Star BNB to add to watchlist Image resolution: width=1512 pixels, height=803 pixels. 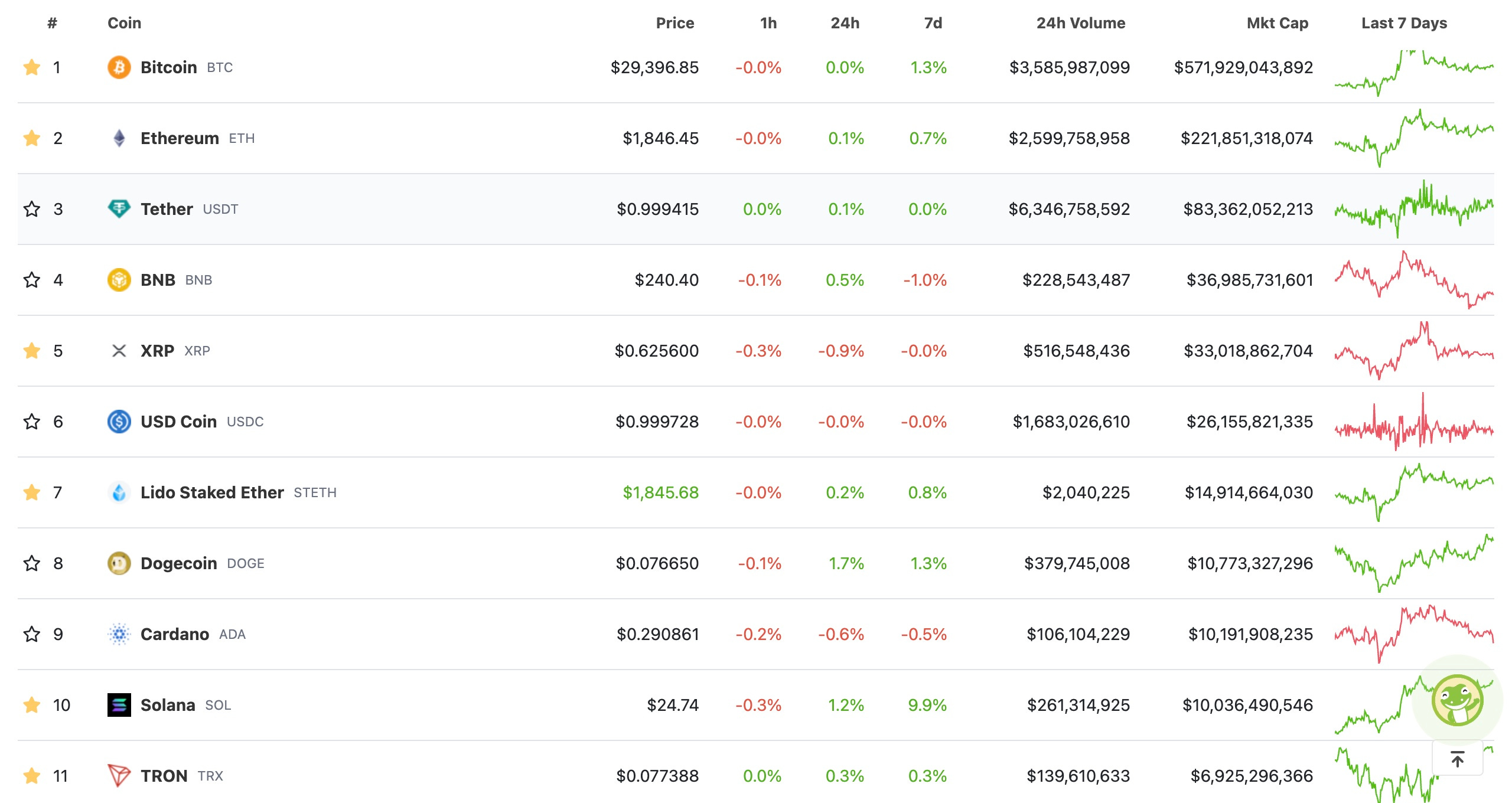tap(32, 280)
